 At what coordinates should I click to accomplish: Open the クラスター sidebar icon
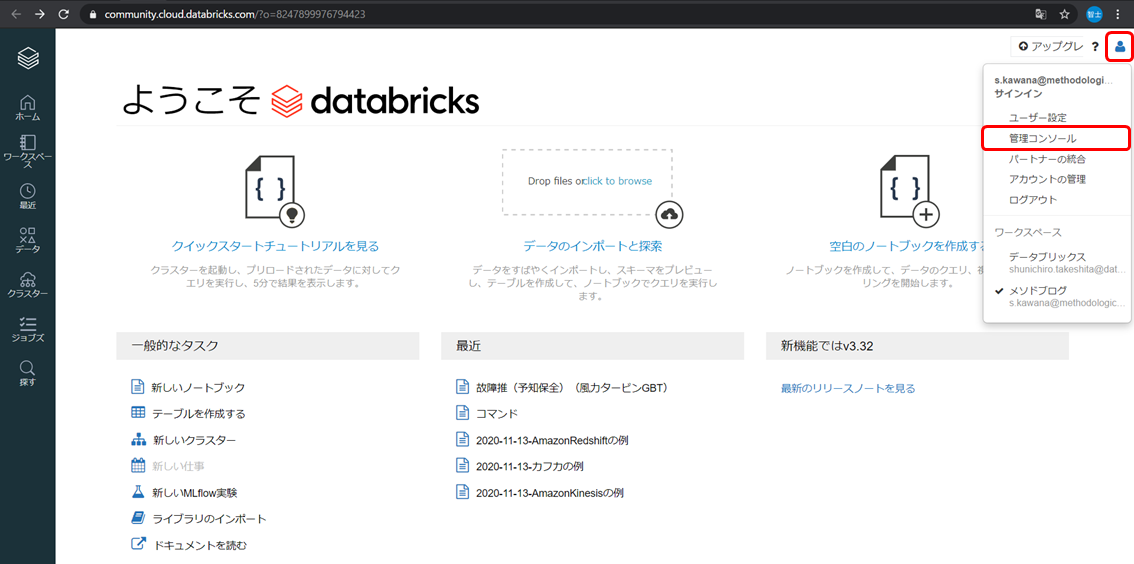(27, 285)
